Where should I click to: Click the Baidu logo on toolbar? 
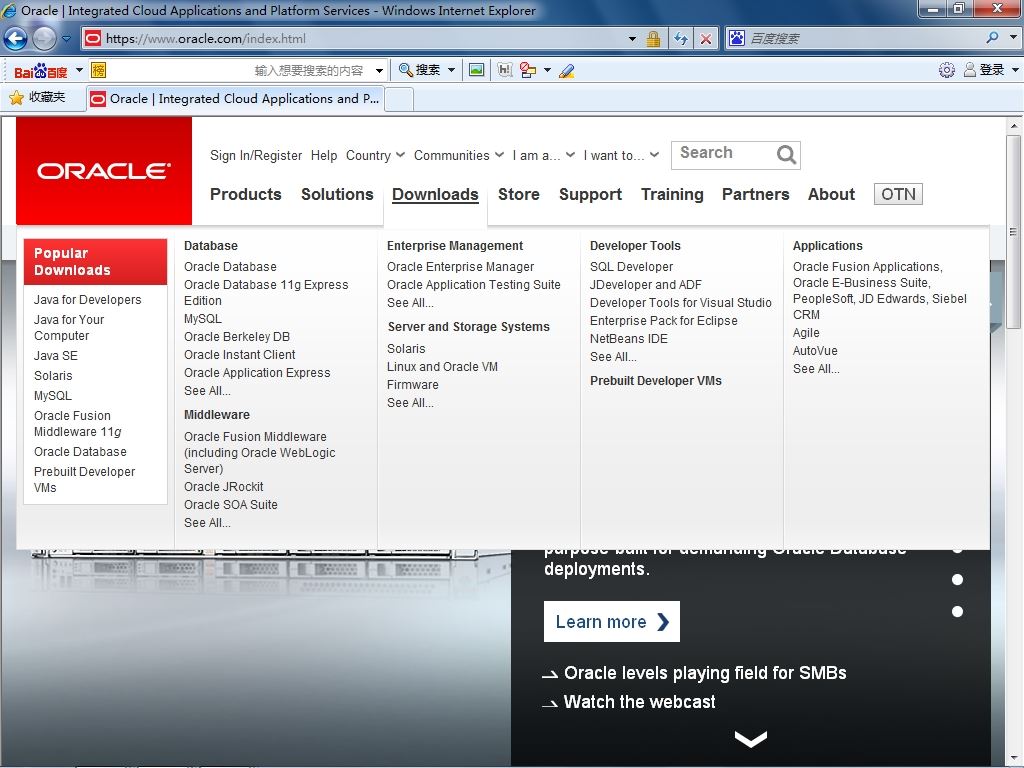point(40,70)
